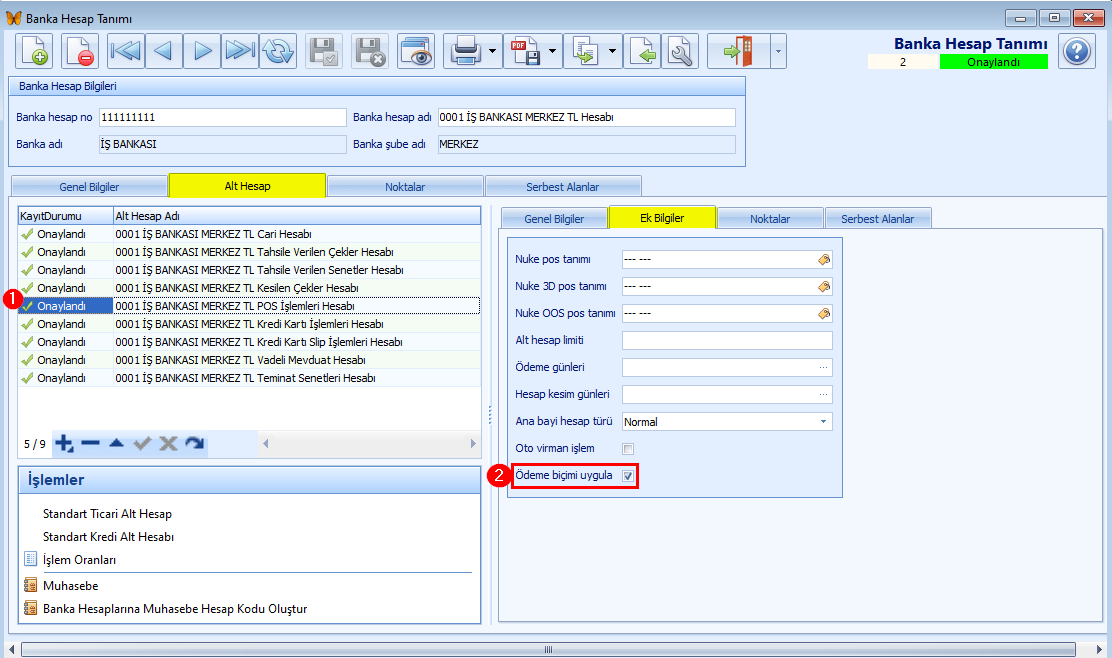This screenshot has height=658, width=1112.
Task: Click Banka Hesaplarına Muhasebe Hesap Kodu Oluştur
Action: [x=174, y=608]
